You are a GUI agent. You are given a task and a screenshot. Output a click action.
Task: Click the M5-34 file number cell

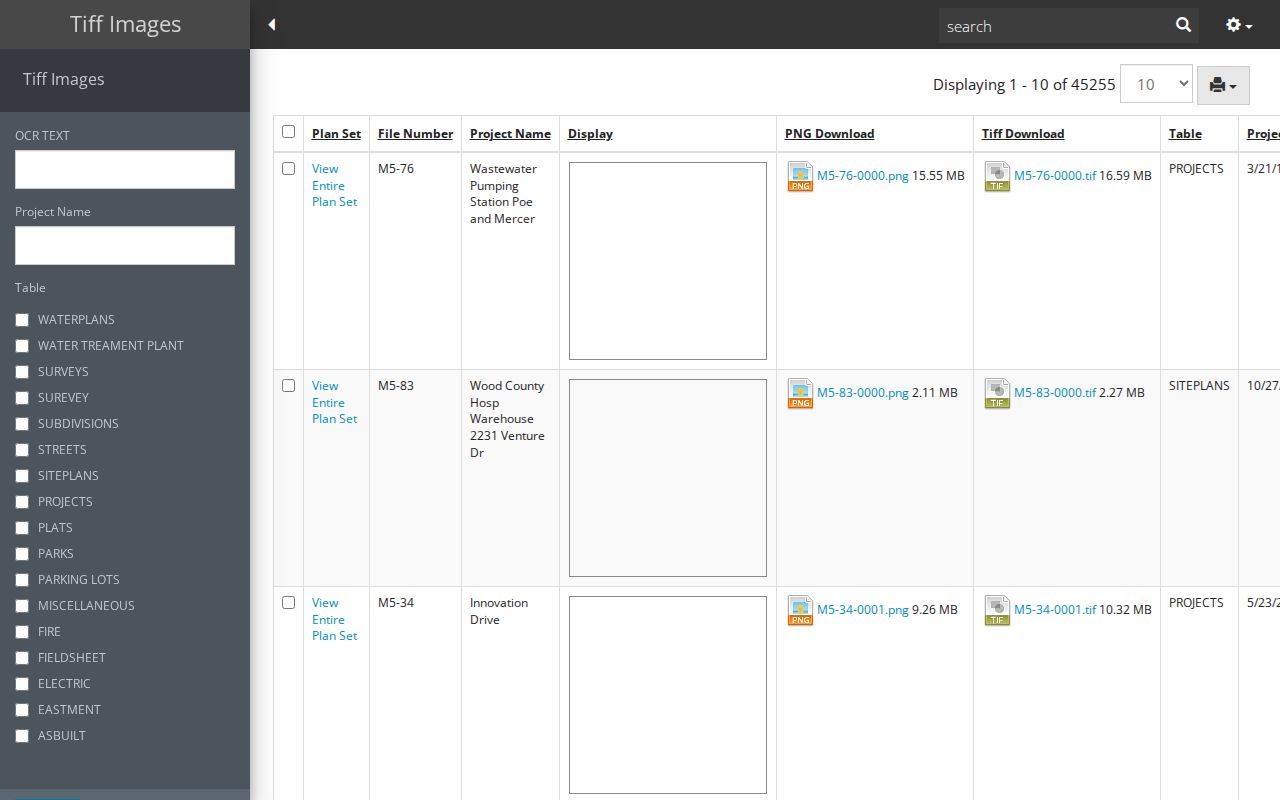tap(396, 603)
